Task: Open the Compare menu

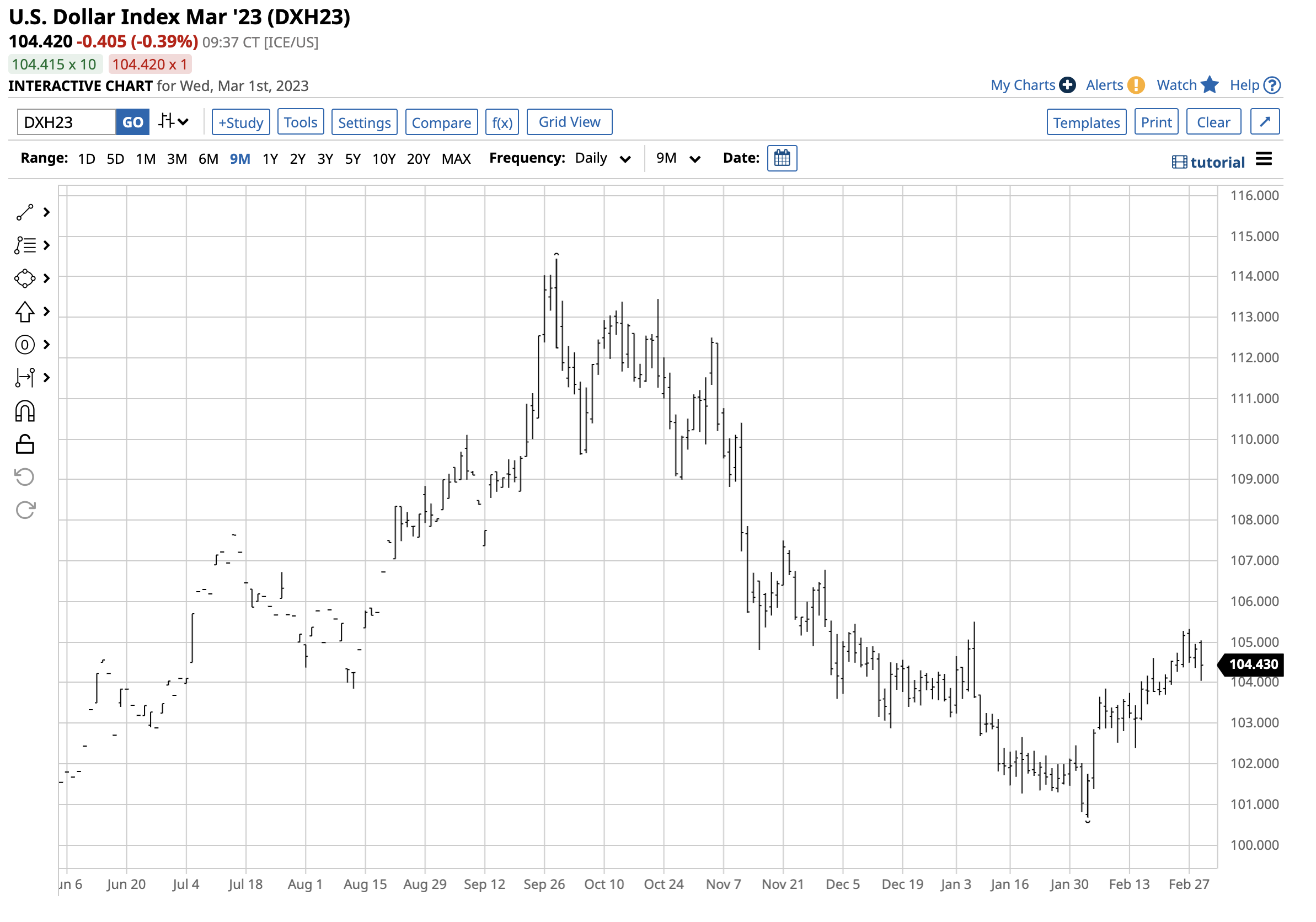Action: pyautogui.click(x=441, y=122)
